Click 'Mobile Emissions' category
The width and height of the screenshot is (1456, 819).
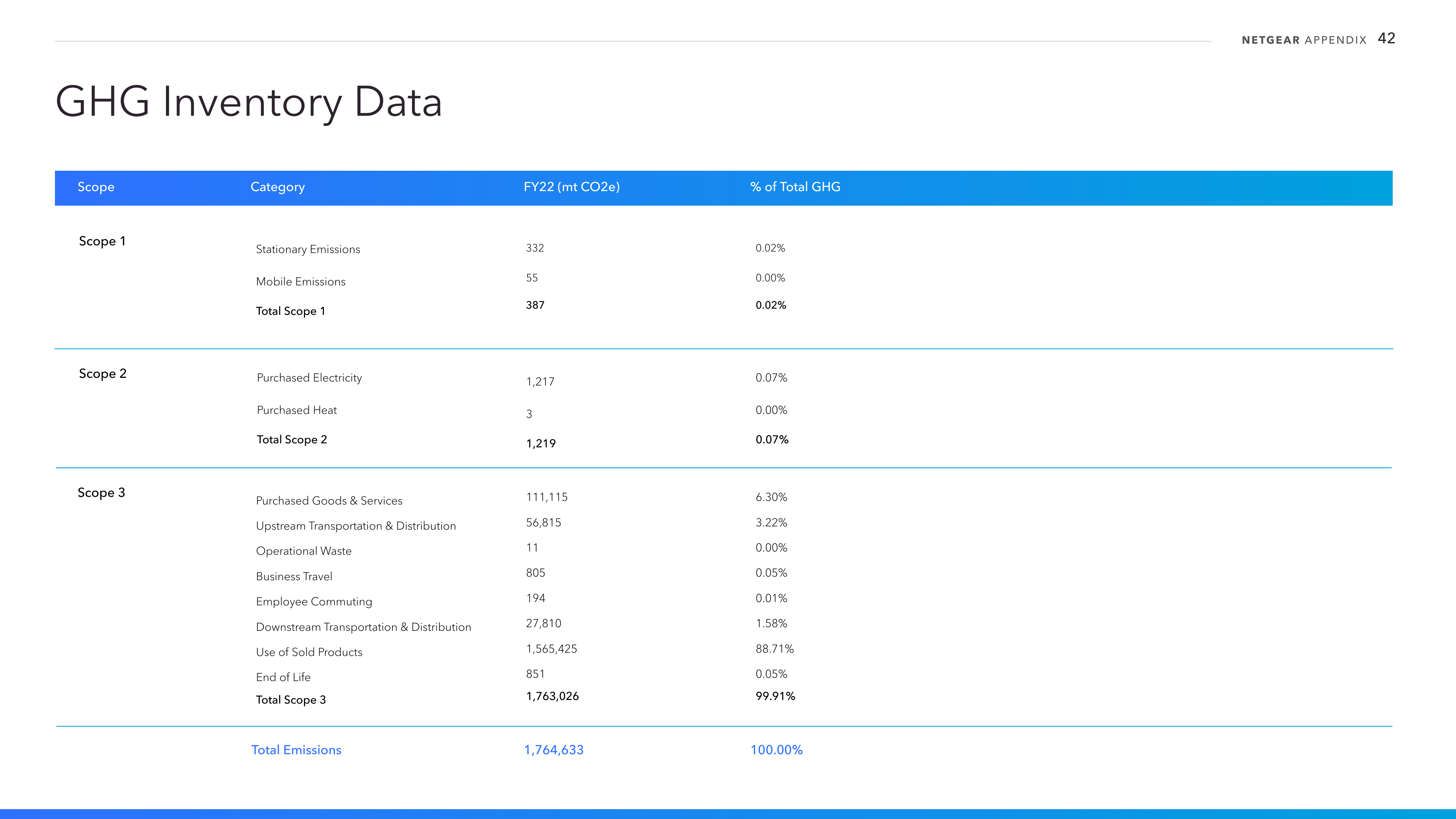click(301, 281)
